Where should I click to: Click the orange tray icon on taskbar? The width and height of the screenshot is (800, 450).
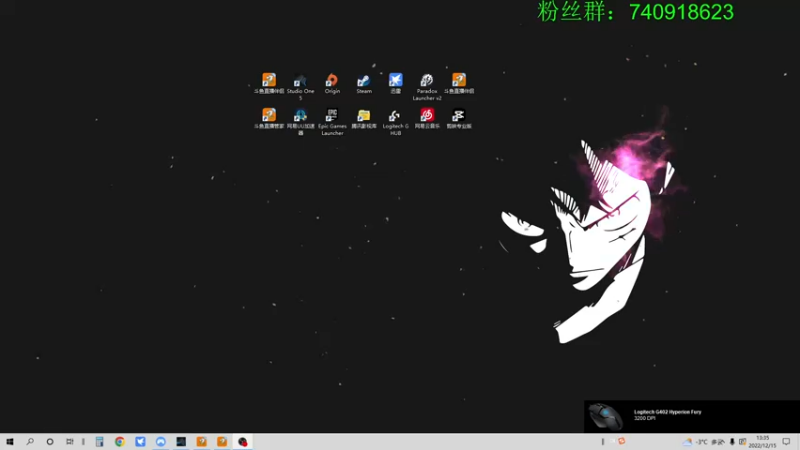621,441
